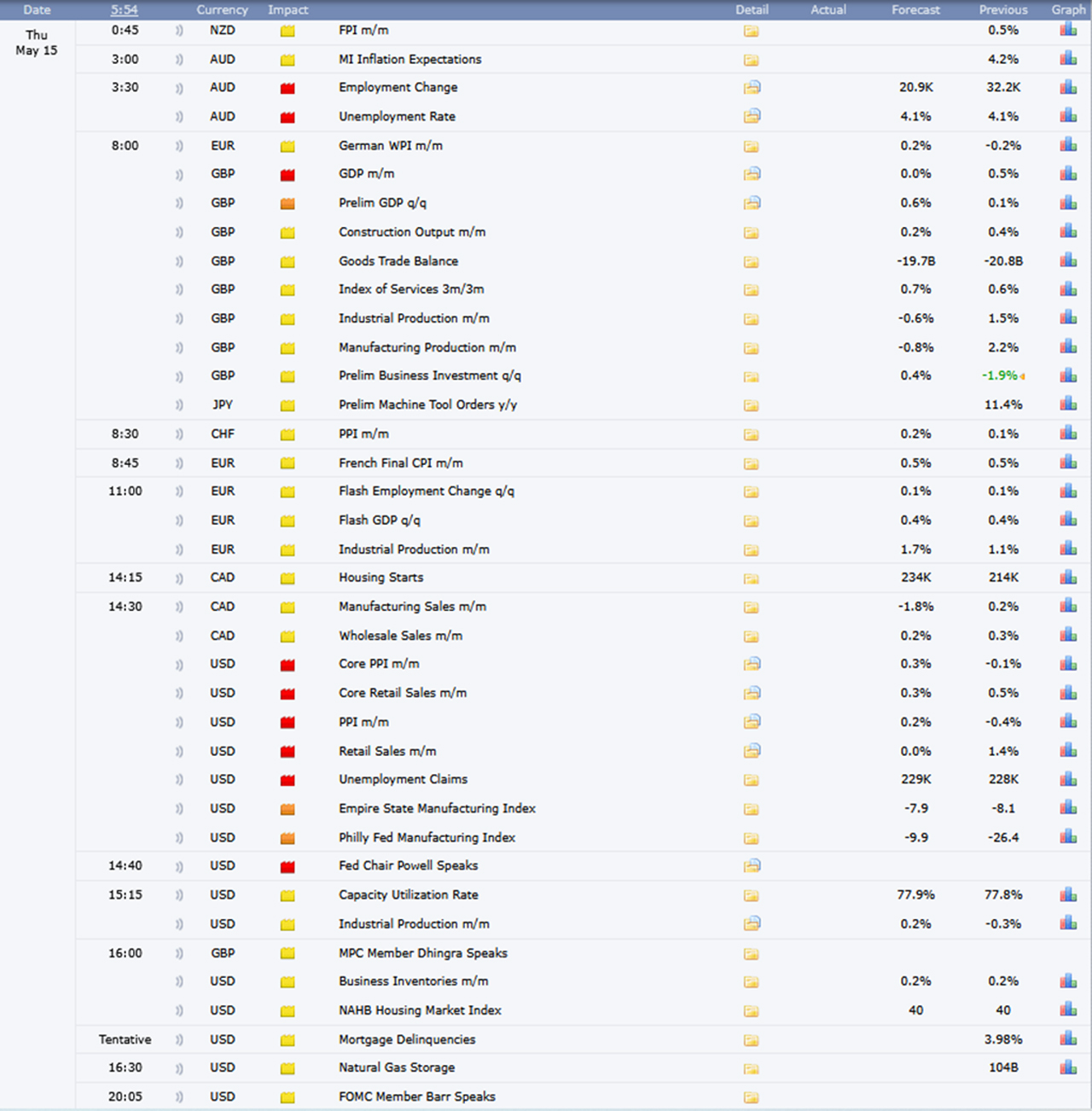1092x1111 pixels.
Task: View graph for Prelim GDP q/q
Action: (x=1068, y=202)
